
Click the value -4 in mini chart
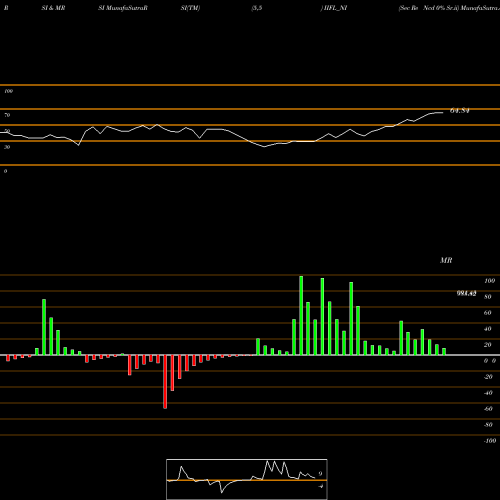click(x=321, y=486)
